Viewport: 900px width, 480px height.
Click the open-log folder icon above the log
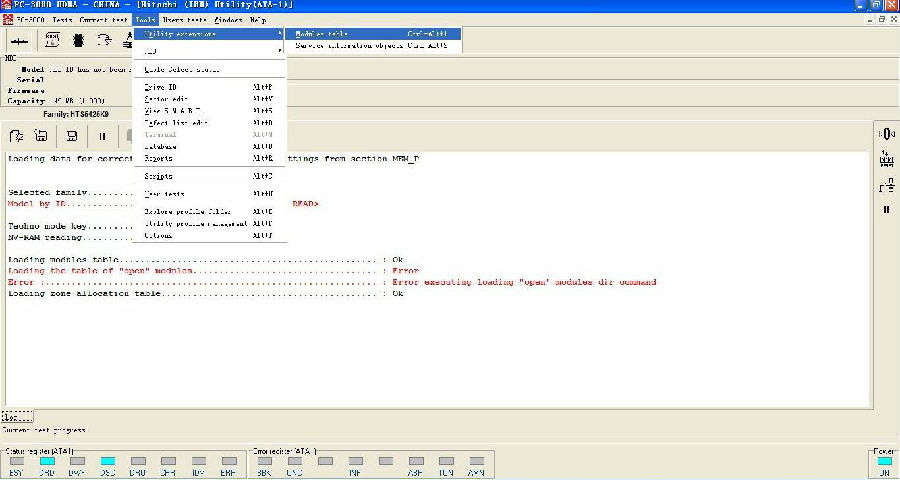pyautogui.click(x=17, y=136)
